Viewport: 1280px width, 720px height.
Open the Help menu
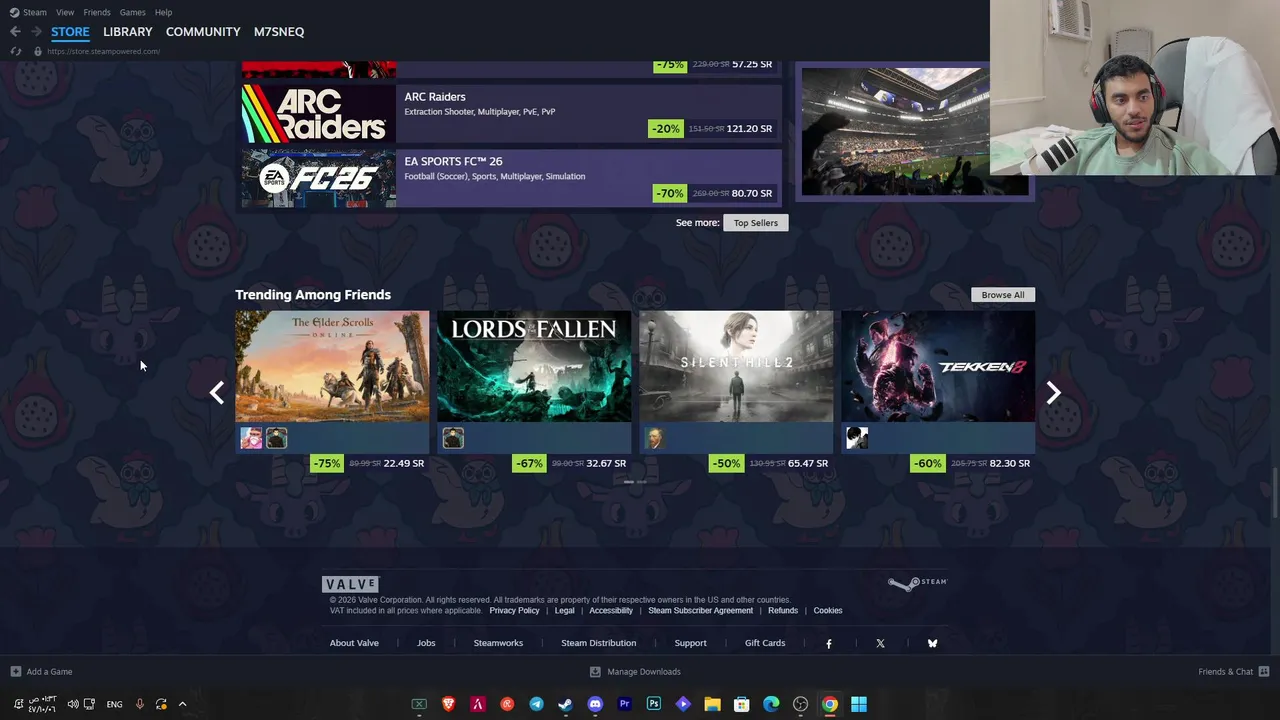click(x=163, y=12)
